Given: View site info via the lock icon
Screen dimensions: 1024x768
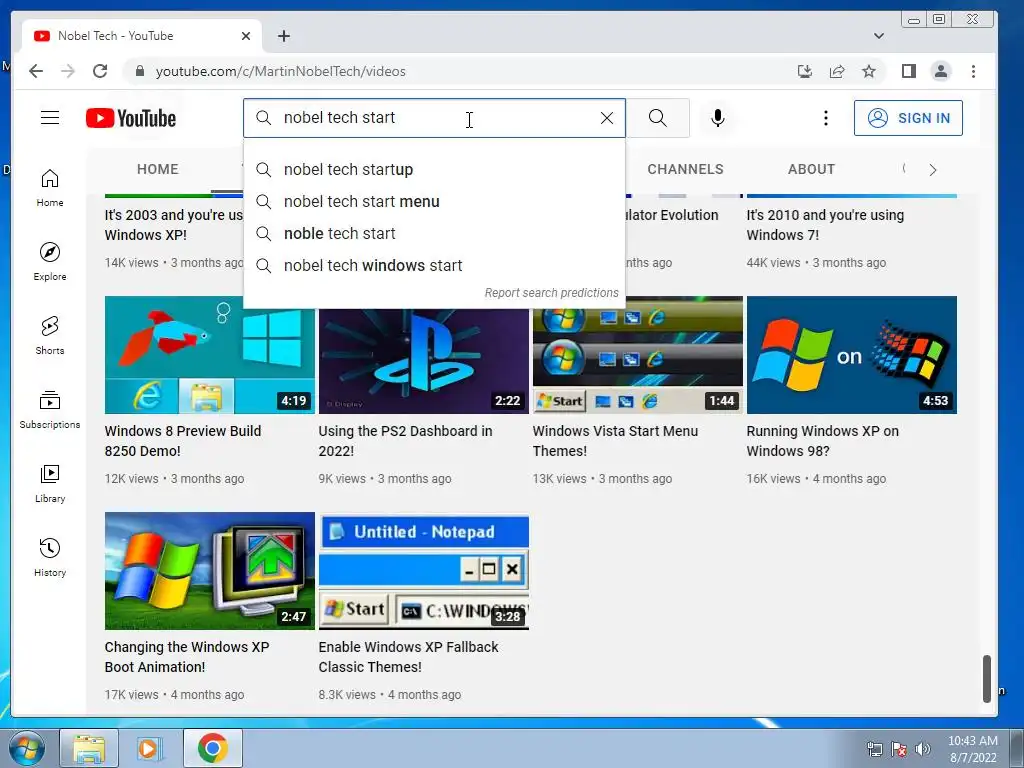Looking at the screenshot, I should click(139, 71).
